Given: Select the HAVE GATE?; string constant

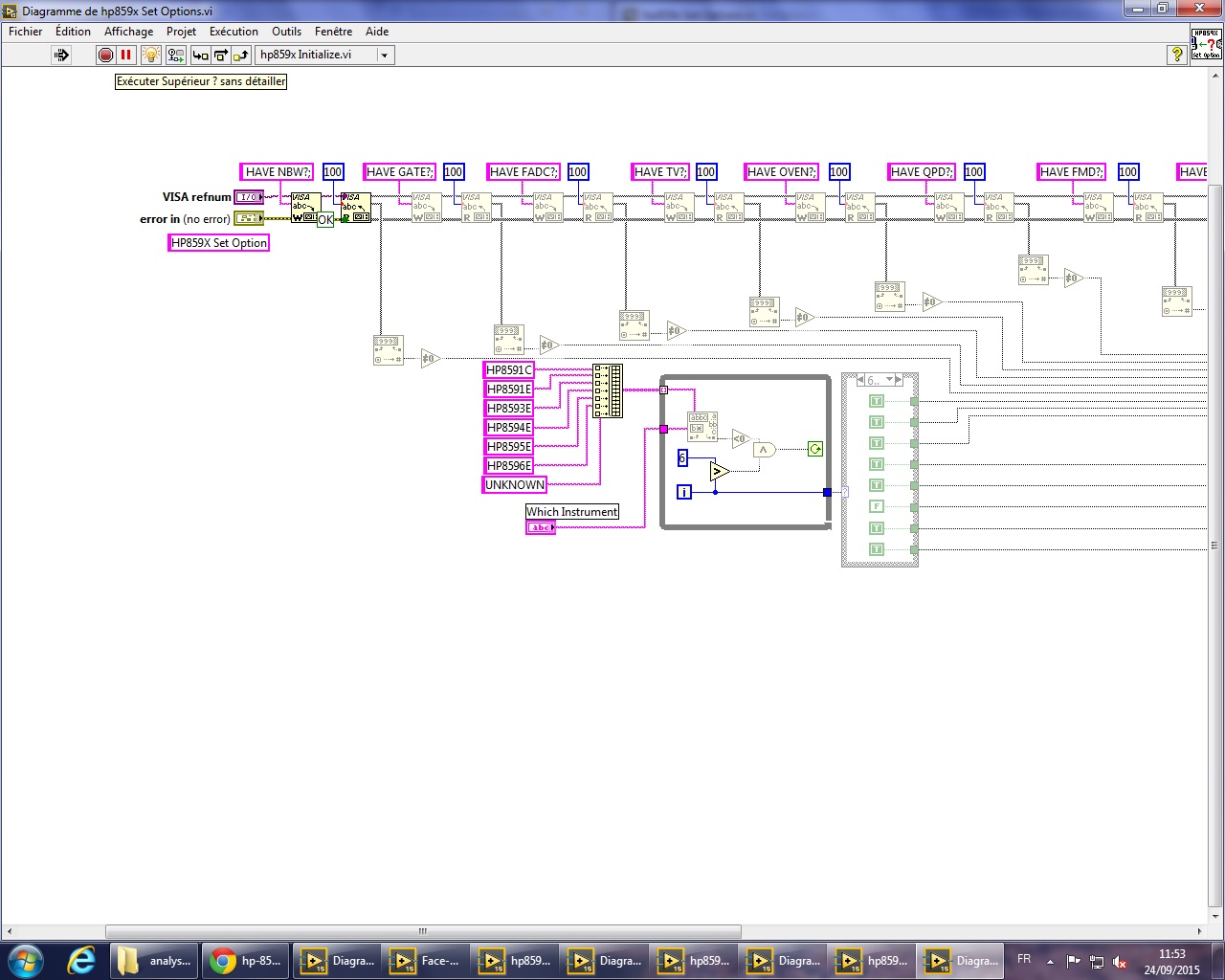Looking at the screenshot, I should [x=400, y=172].
